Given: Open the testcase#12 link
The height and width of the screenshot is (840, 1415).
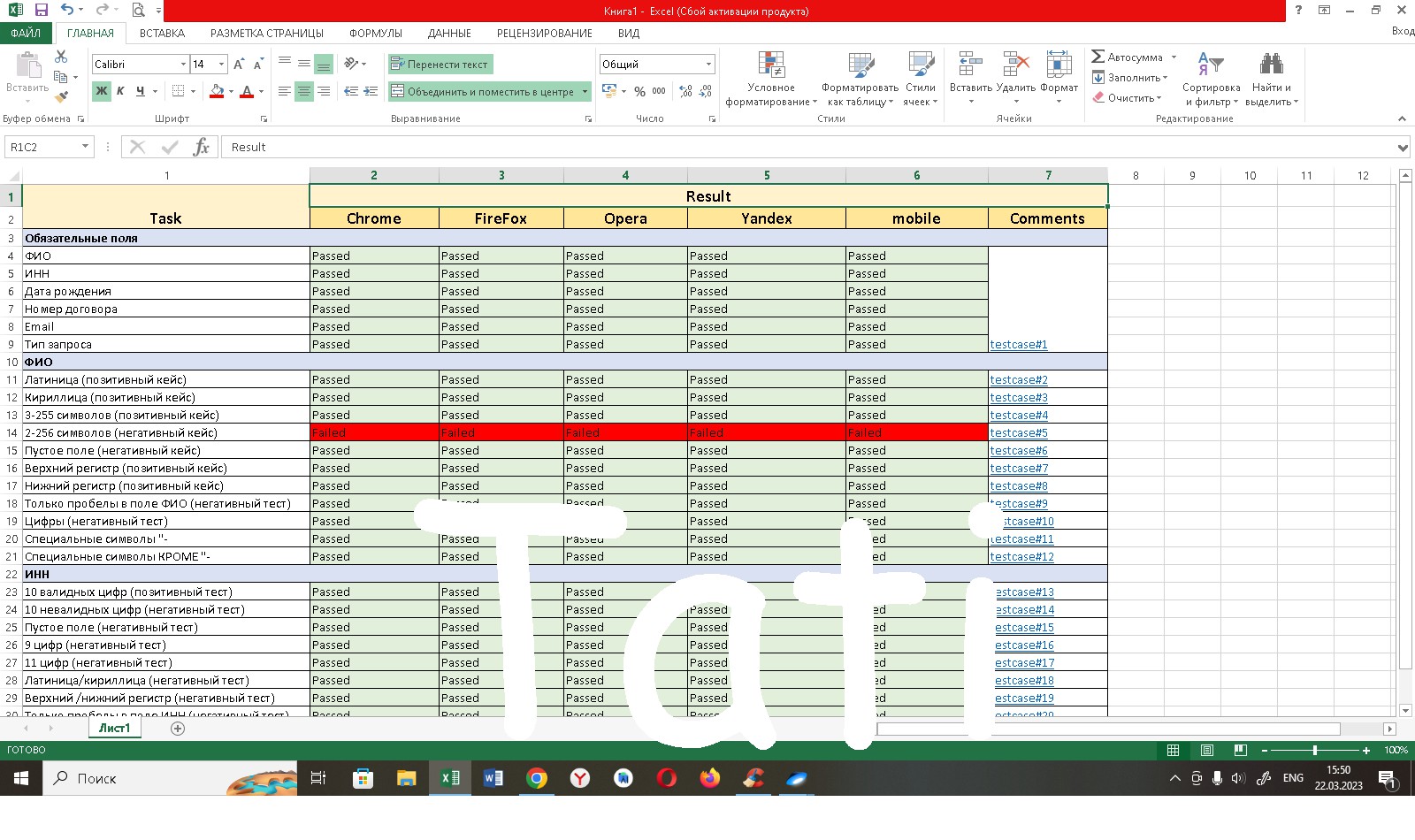Looking at the screenshot, I should pos(1022,557).
